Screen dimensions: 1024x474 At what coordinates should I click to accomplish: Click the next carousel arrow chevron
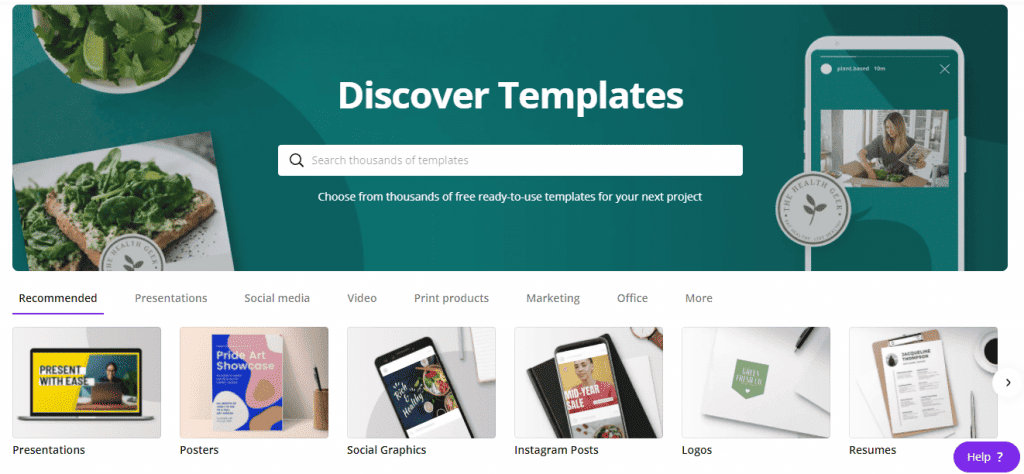pyautogui.click(x=1008, y=383)
